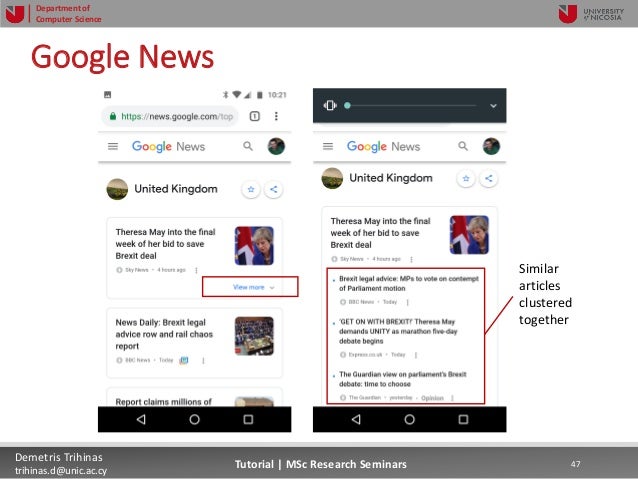Tap vibrate mode icon in volume panel
638x479 pixels.
click(x=330, y=105)
